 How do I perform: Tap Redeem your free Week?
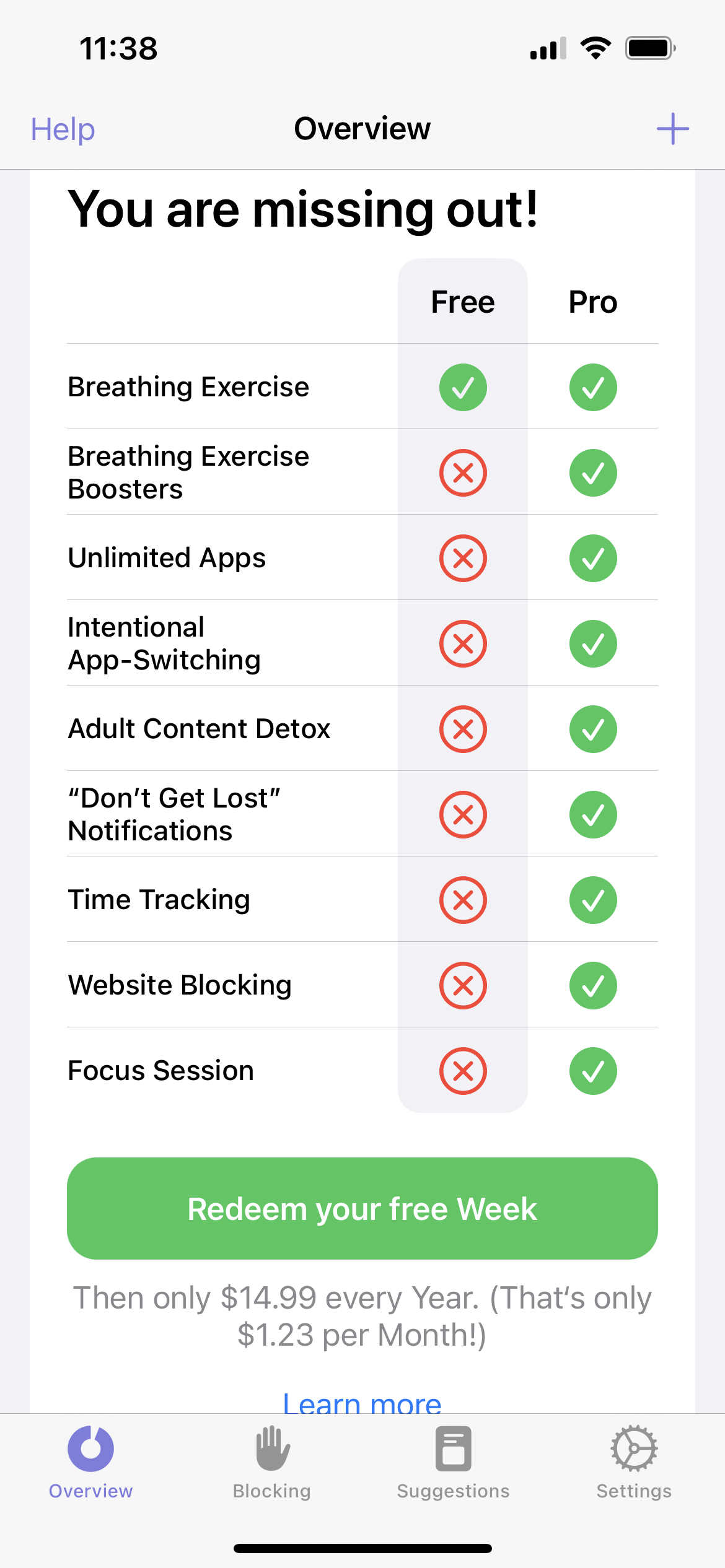pos(362,1208)
